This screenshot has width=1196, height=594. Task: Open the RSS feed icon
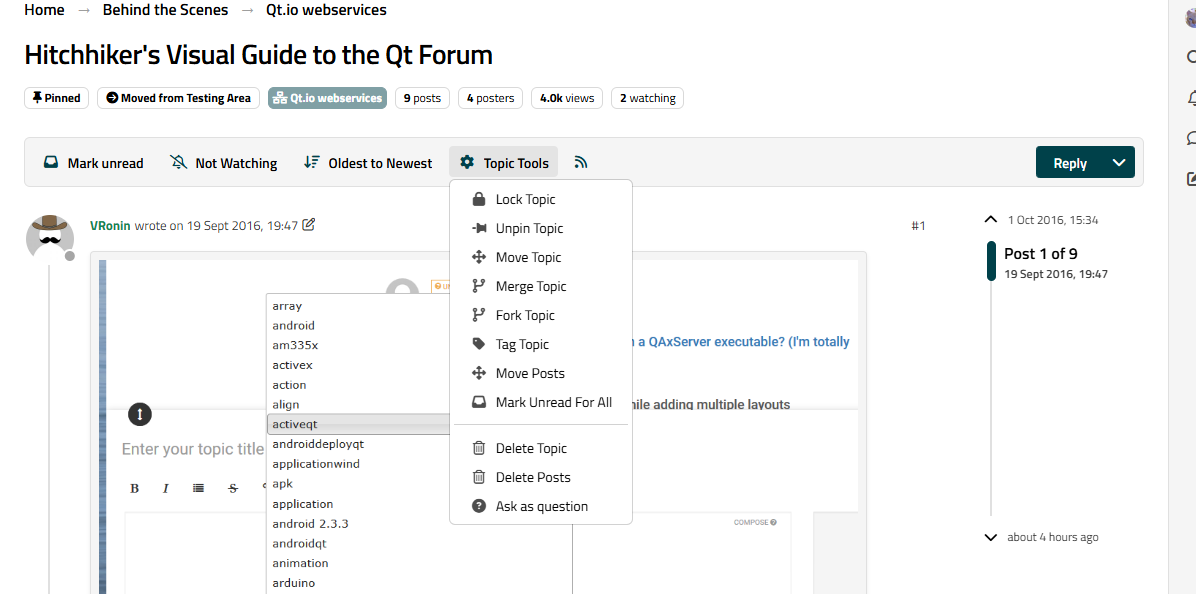(581, 162)
